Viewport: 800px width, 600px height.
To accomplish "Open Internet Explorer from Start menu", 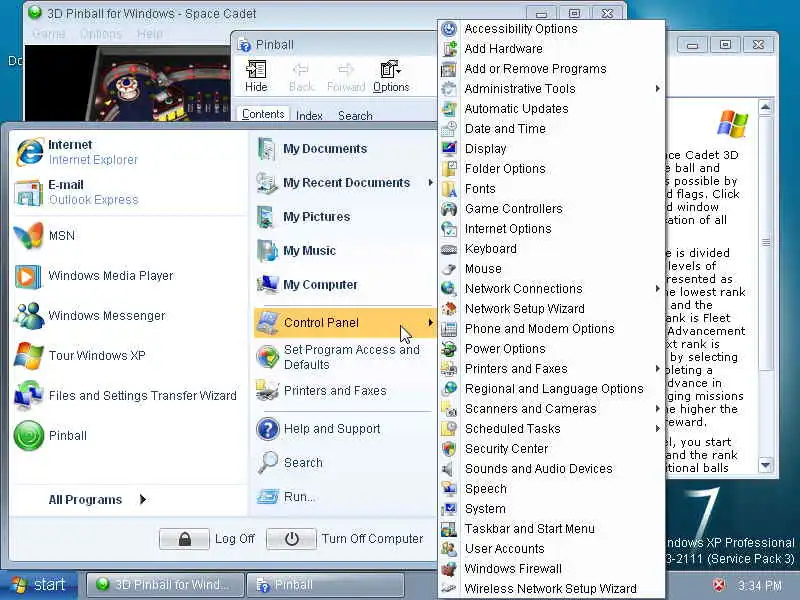I will pos(128,152).
